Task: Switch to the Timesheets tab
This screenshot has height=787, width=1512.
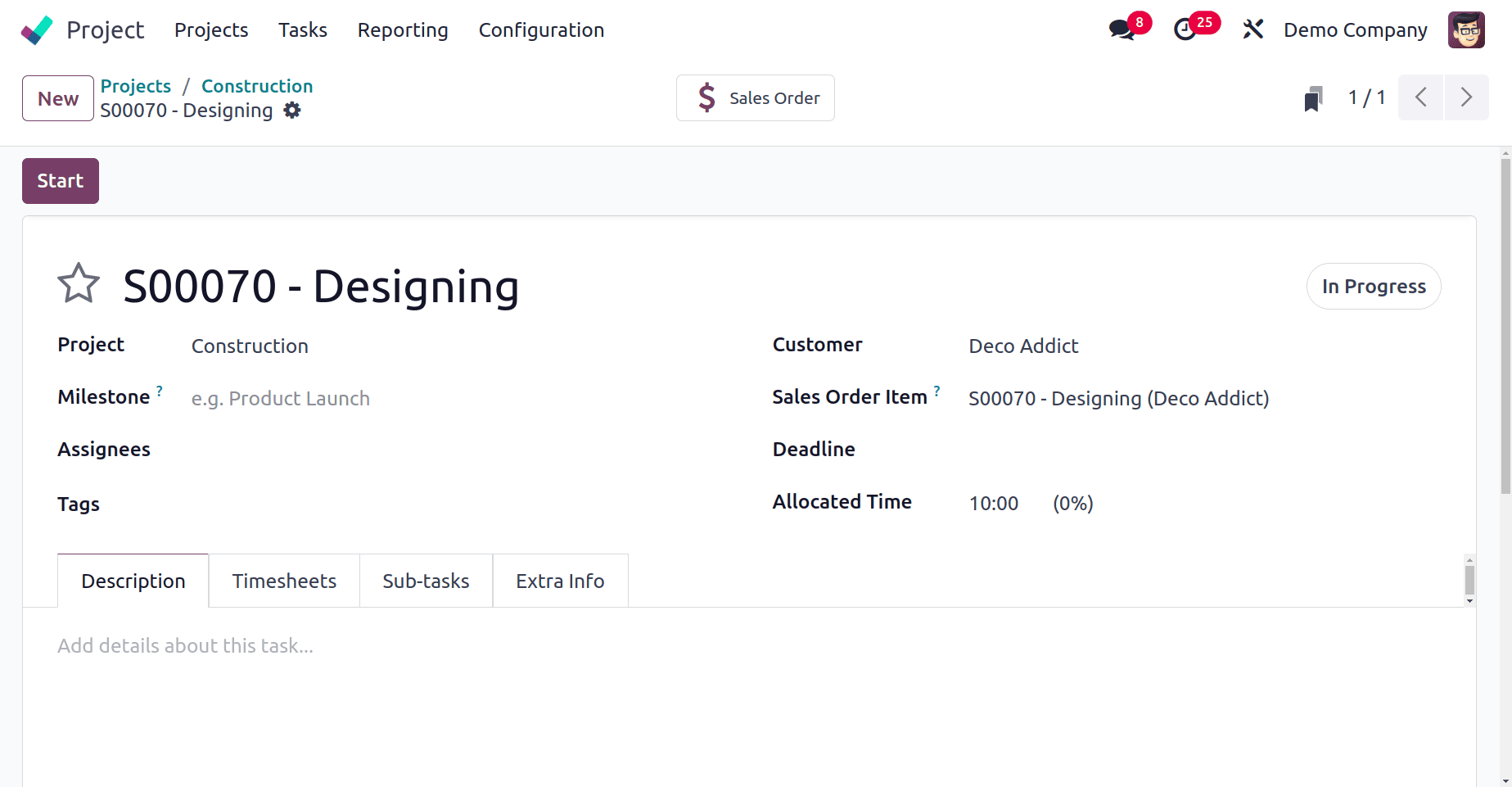Action: pyautogui.click(x=284, y=581)
